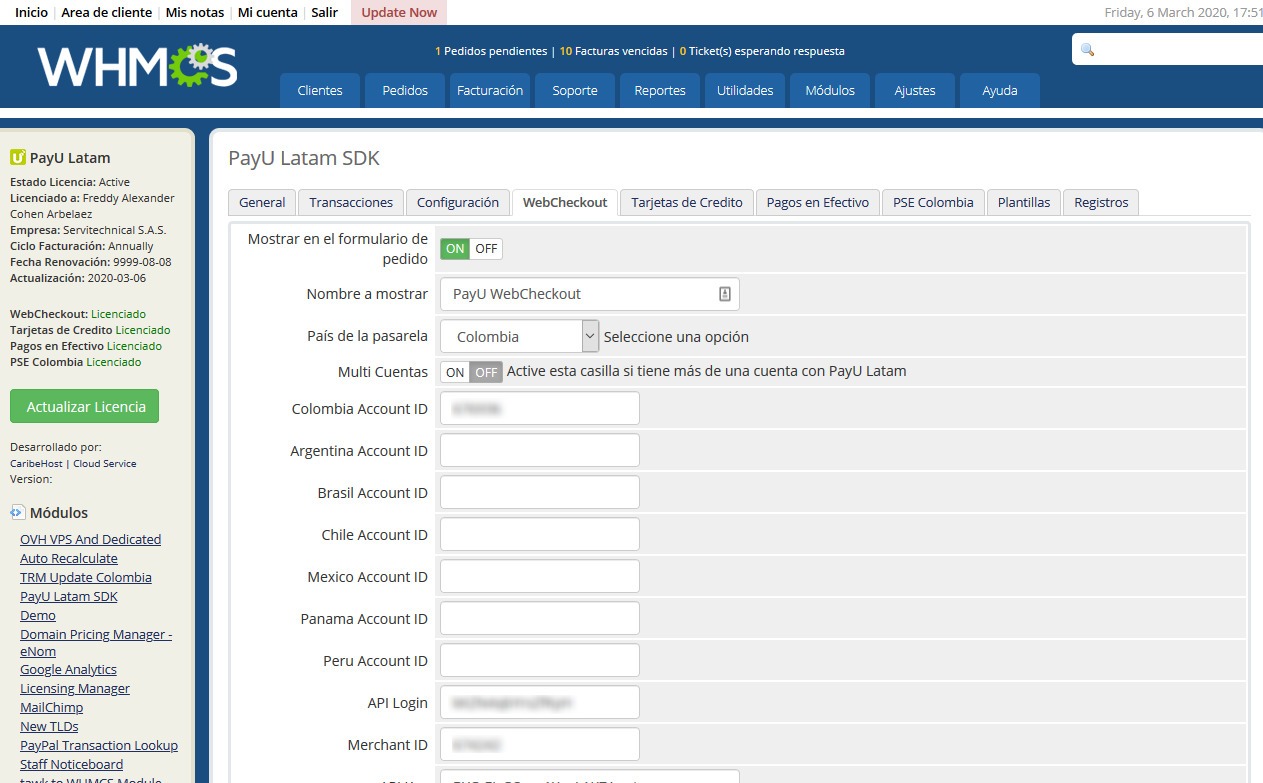Switch to the General tab
1263x783 pixels.
point(262,202)
